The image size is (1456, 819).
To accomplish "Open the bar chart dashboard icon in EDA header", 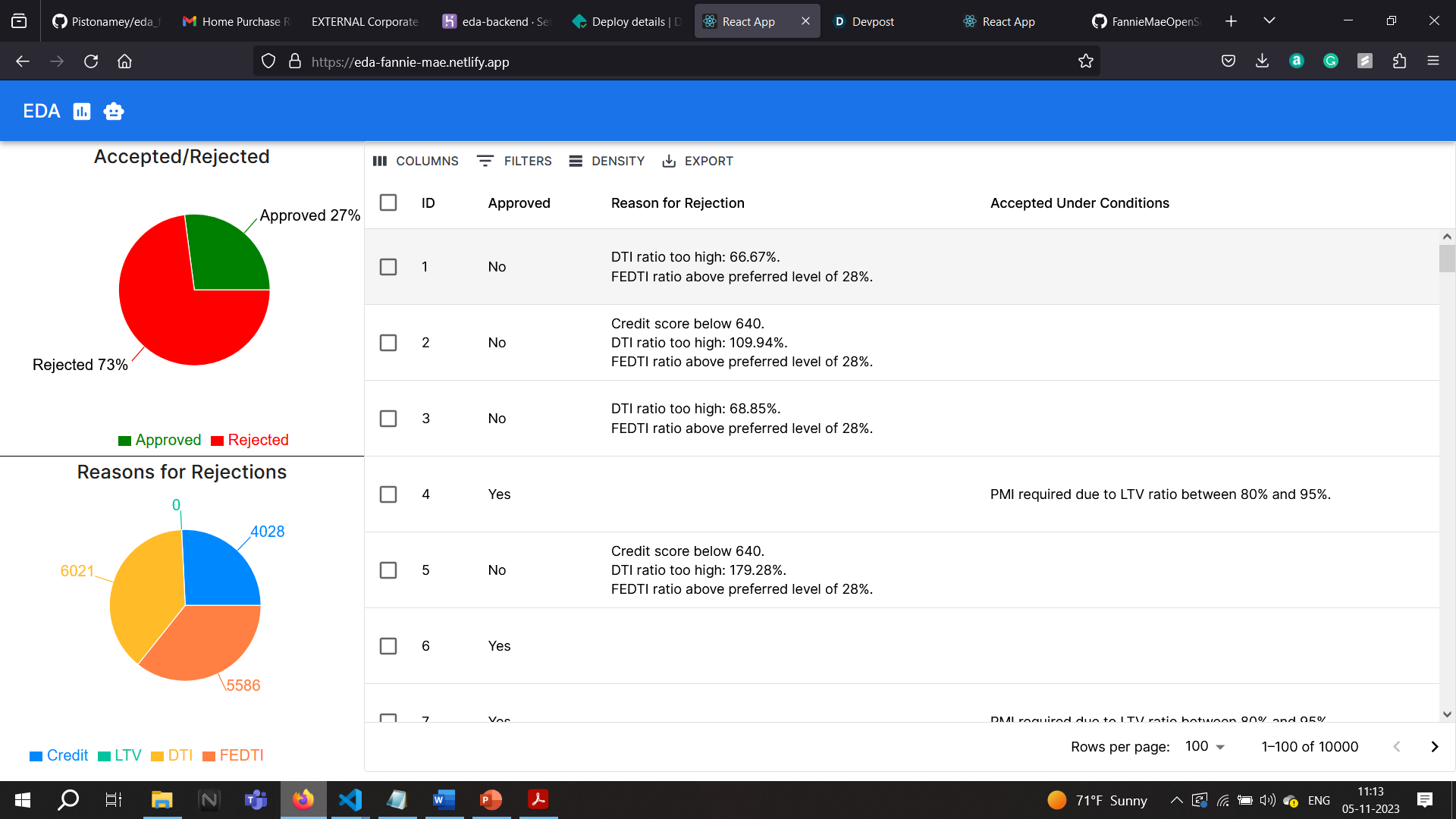I will click(81, 111).
